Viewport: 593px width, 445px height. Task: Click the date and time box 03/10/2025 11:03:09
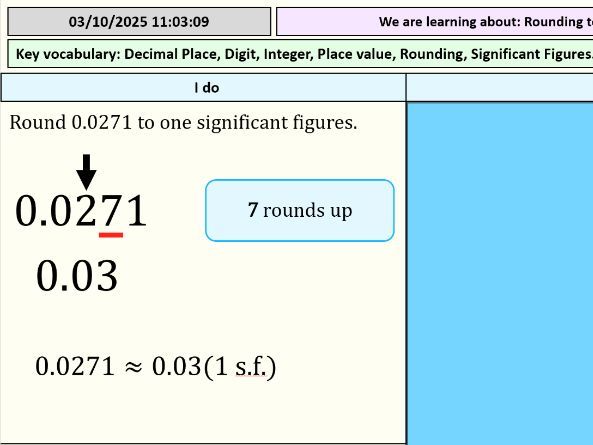pos(139,22)
